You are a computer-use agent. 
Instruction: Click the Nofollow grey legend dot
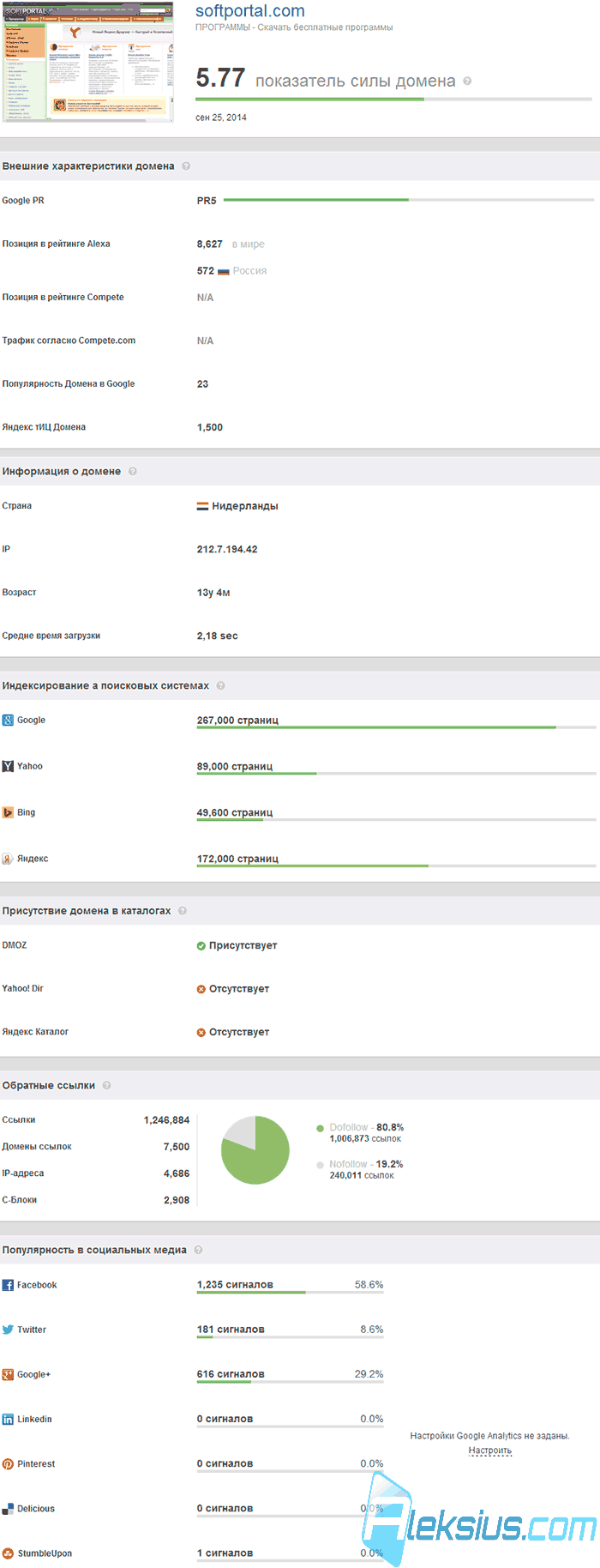coord(321,1166)
